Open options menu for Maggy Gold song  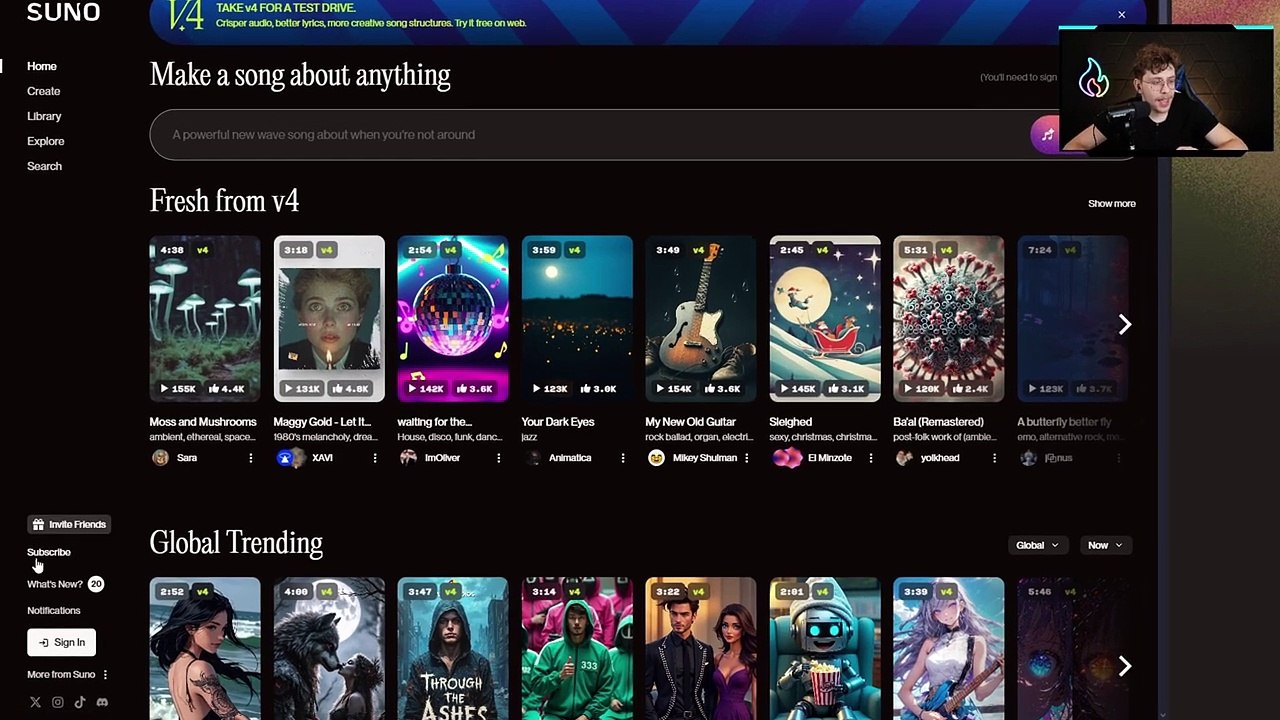pyautogui.click(x=375, y=458)
